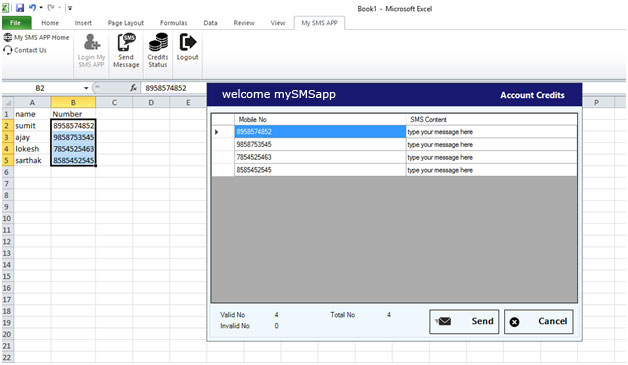The height and width of the screenshot is (365, 628).
Task: Switch to the Formulas ribbon tab
Action: [x=173, y=23]
